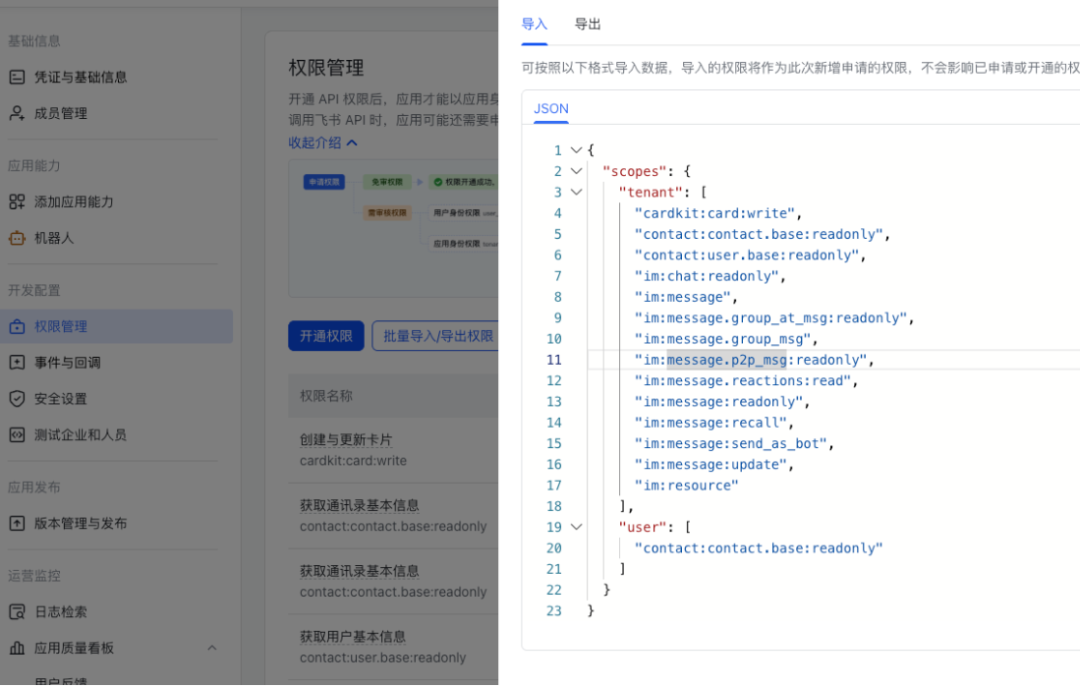1080x687 pixels.
Task: Switch to the 导入 tab
Action: click(534, 25)
